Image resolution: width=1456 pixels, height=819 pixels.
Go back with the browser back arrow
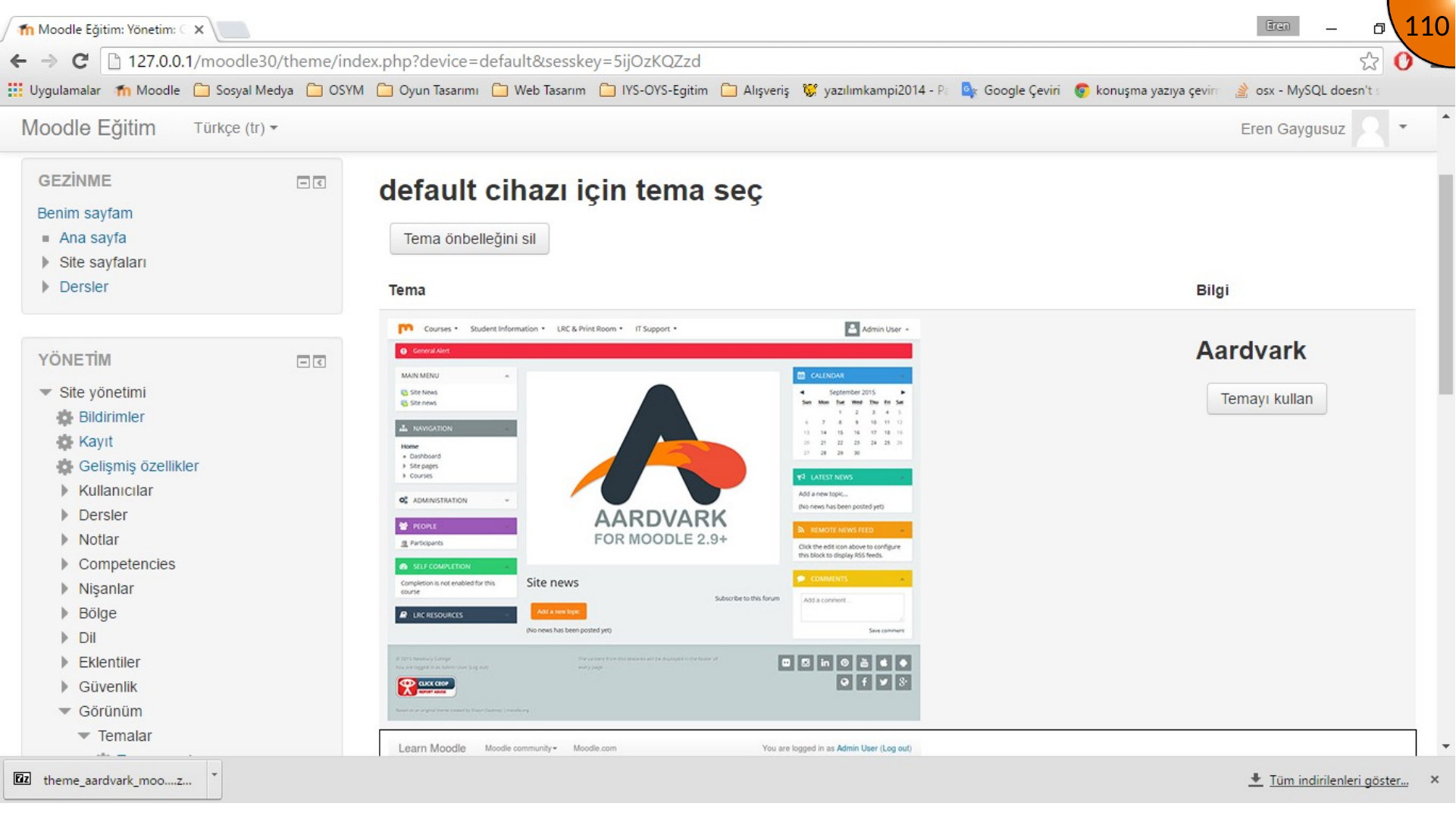(x=19, y=61)
